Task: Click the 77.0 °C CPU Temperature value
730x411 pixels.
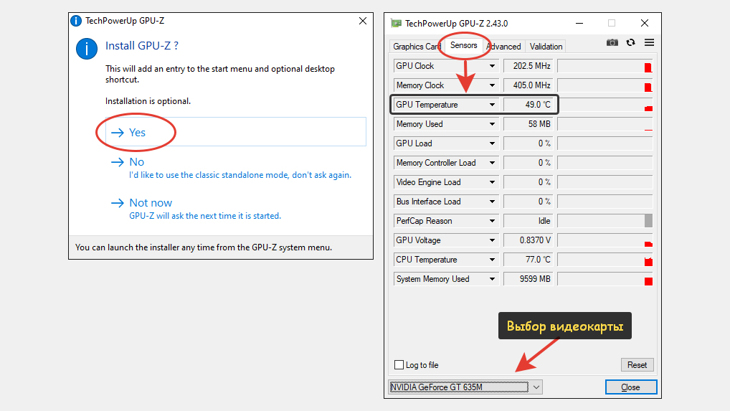Action: pyautogui.click(x=528, y=260)
